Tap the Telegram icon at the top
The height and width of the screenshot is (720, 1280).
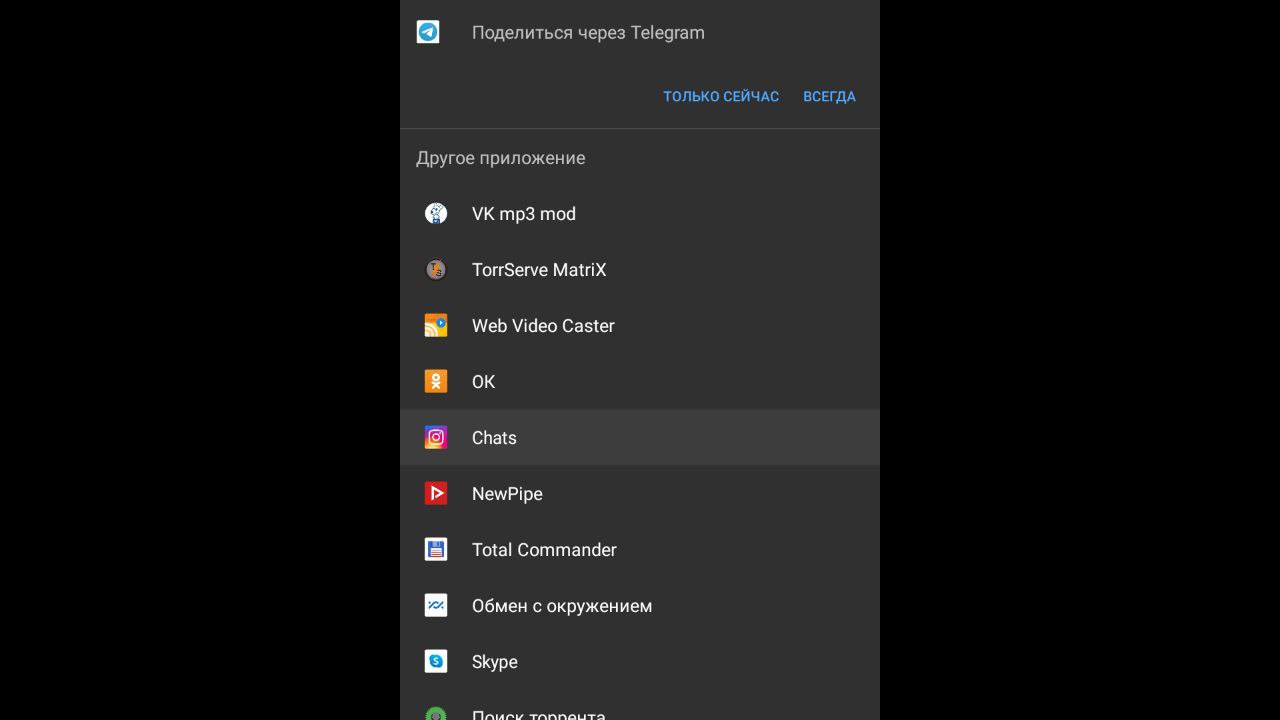tap(428, 32)
